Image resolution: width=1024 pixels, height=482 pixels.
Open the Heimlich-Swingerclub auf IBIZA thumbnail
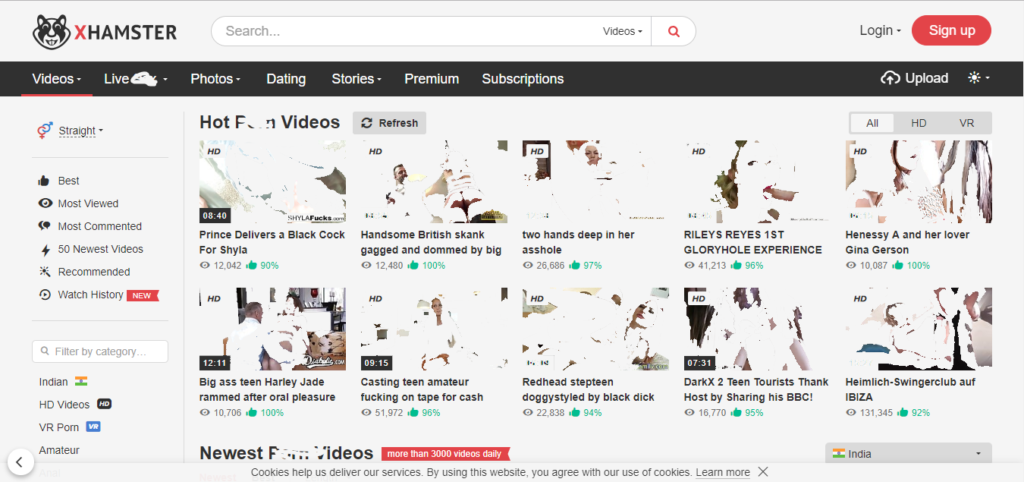point(918,329)
